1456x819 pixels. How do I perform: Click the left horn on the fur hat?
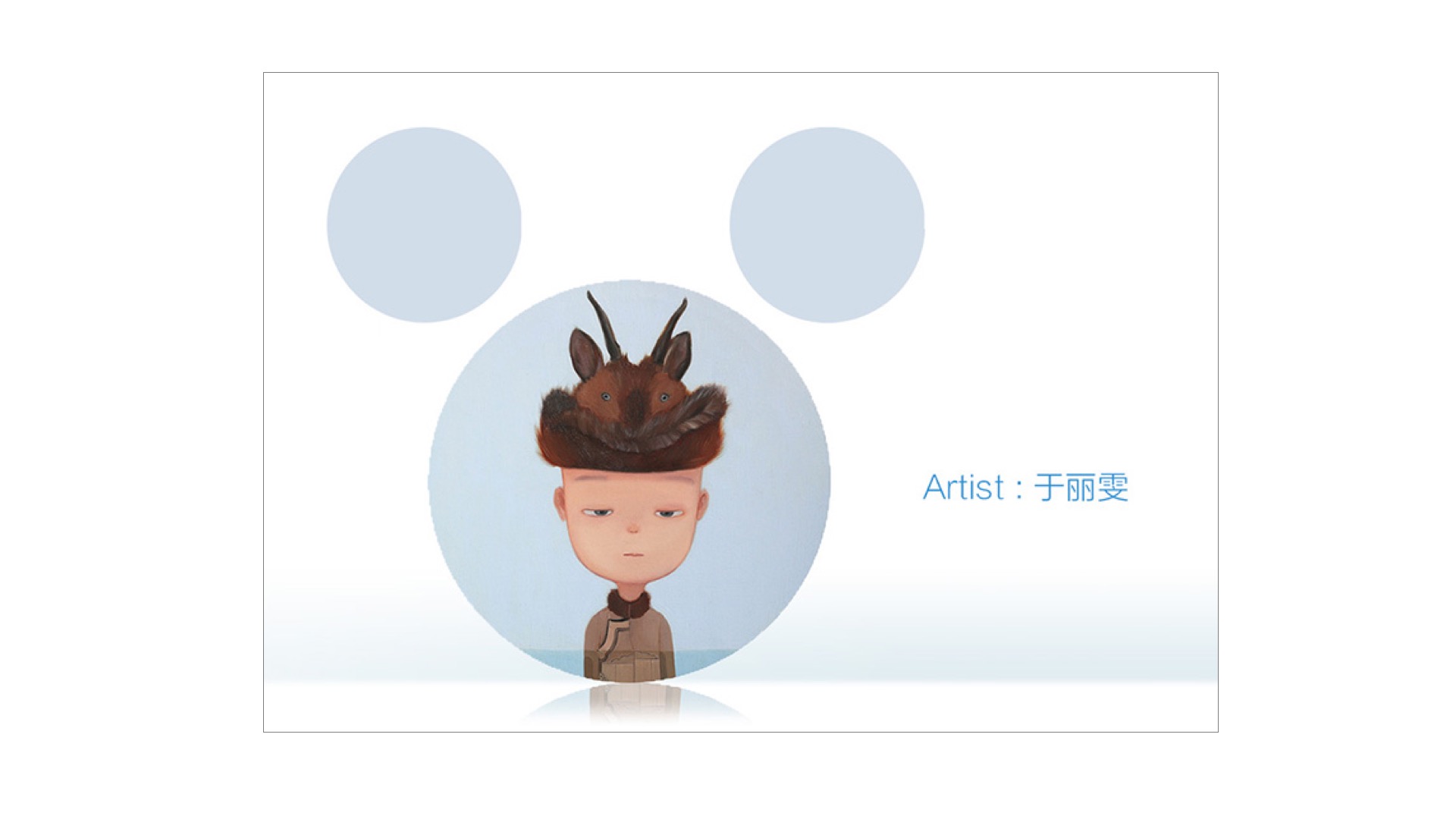click(604, 325)
